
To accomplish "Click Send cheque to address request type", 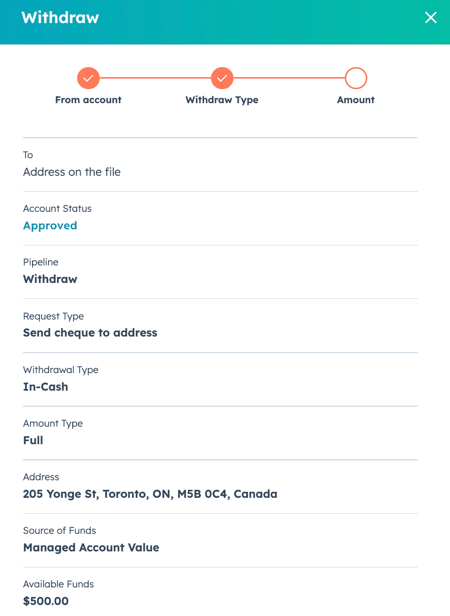I will coord(90,333).
